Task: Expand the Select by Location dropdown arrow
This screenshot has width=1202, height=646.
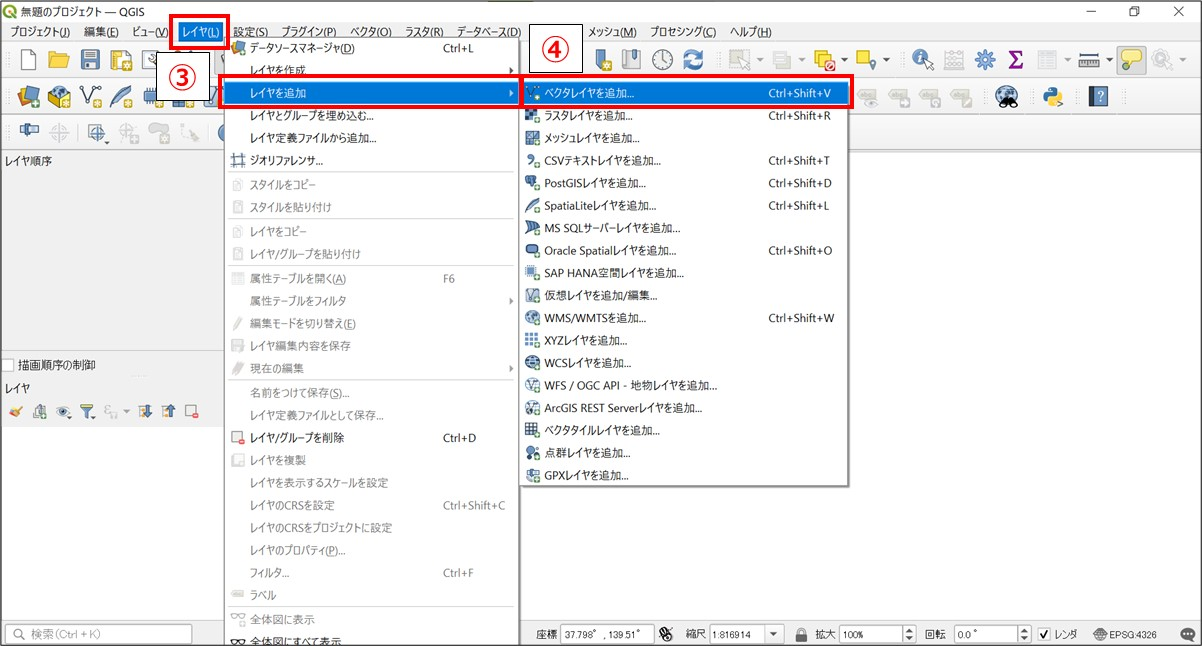Action: [x=885, y=60]
